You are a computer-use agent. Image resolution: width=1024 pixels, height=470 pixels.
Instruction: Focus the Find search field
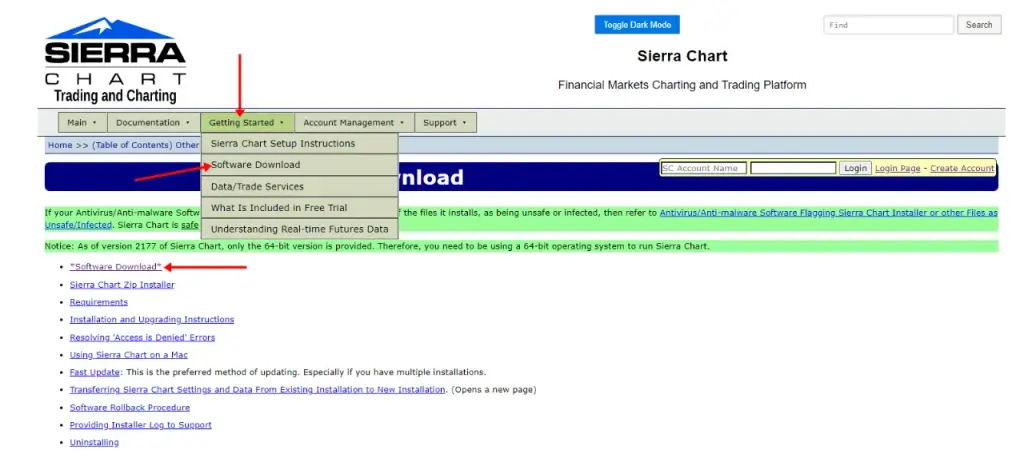point(889,25)
